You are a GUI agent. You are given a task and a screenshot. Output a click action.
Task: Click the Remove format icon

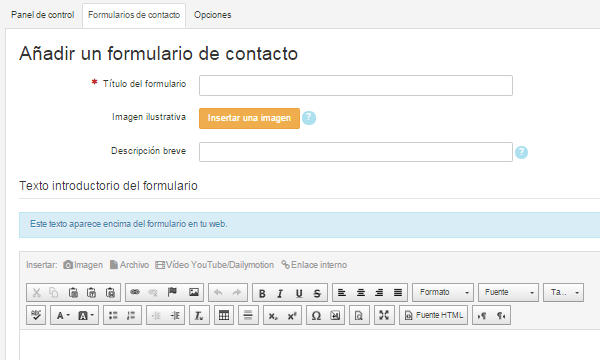pyautogui.click(x=199, y=315)
